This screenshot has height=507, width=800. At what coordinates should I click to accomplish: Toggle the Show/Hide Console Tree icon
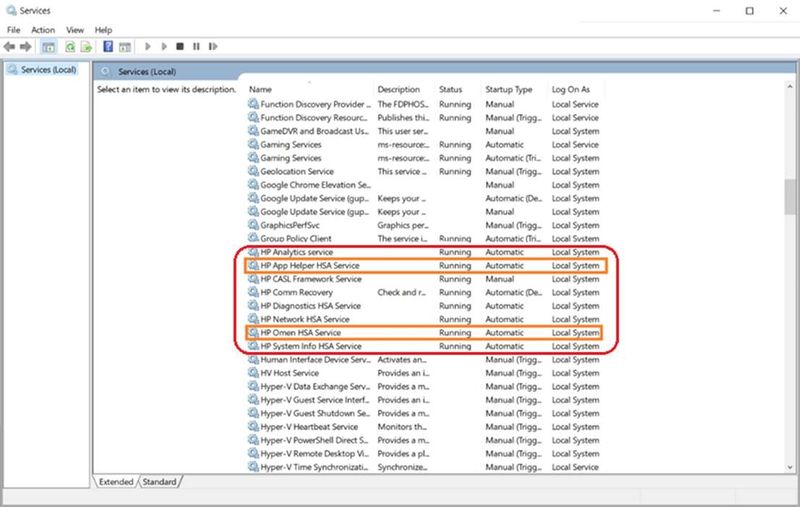point(48,47)
